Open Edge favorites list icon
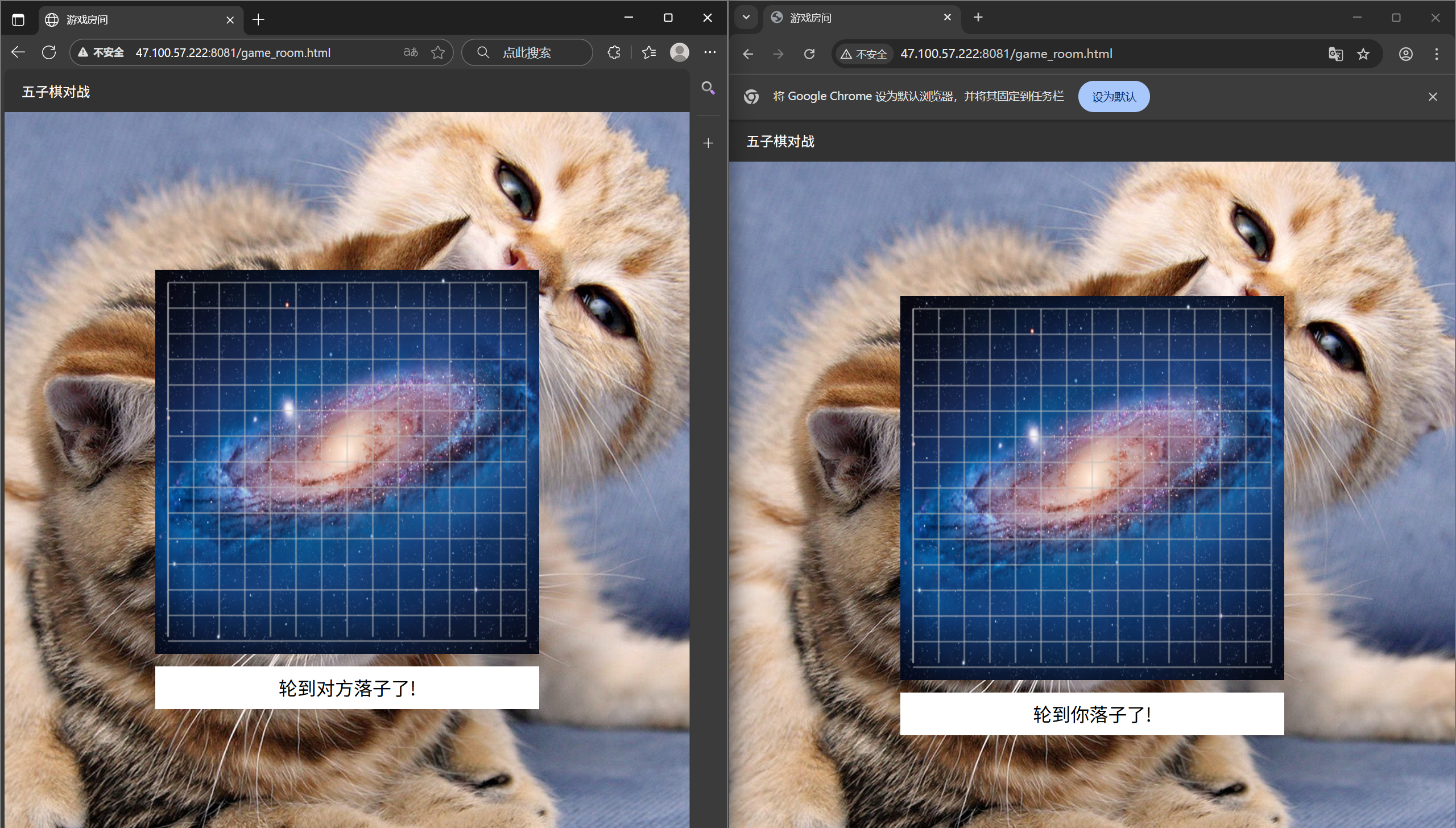Image resolution: width=1456 pixels, height=828 pixels. pos(649,52)
